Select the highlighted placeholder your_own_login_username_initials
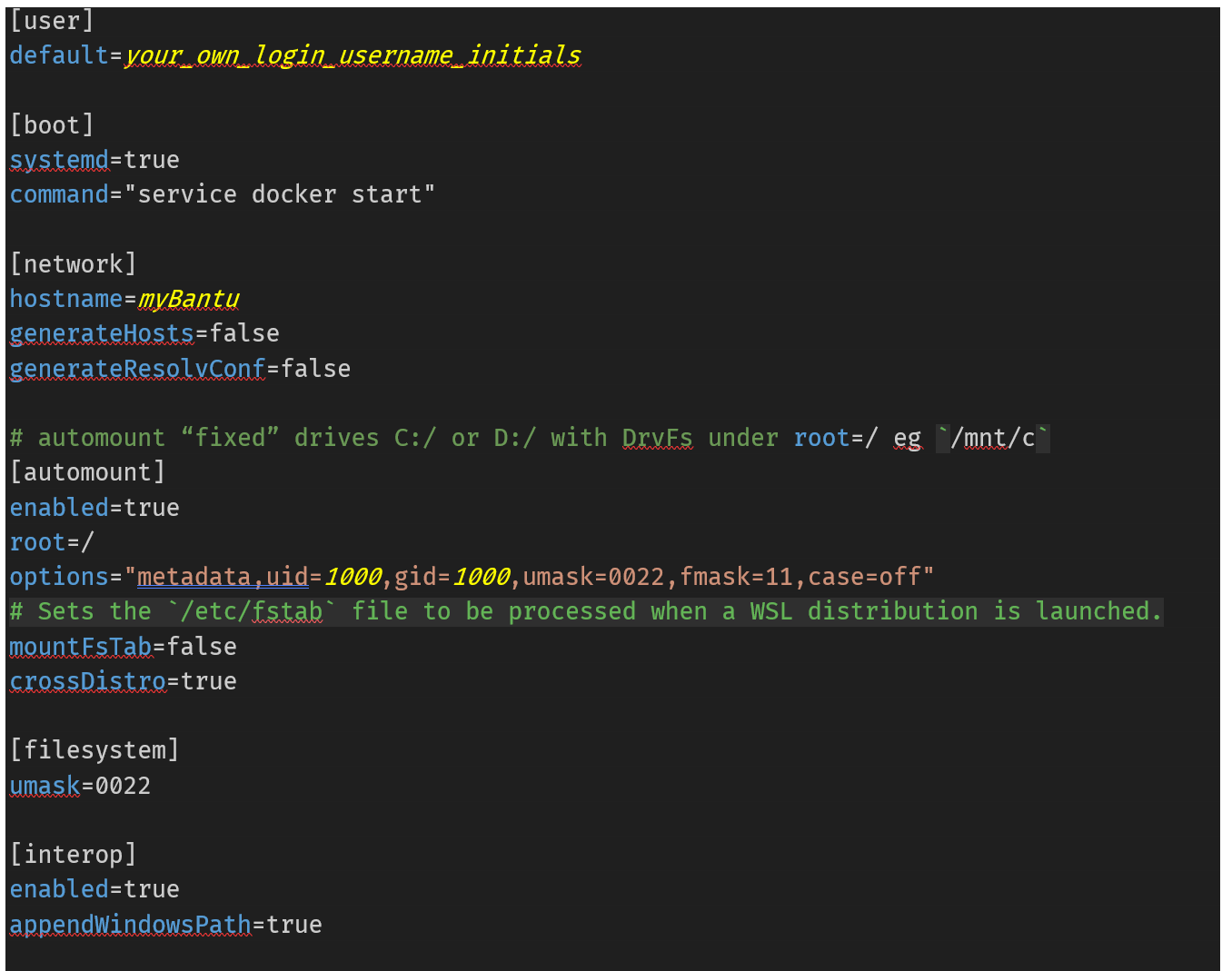The height and width of the screenshot is (971, 1232). pyautogui.click(x=353, y=54)
